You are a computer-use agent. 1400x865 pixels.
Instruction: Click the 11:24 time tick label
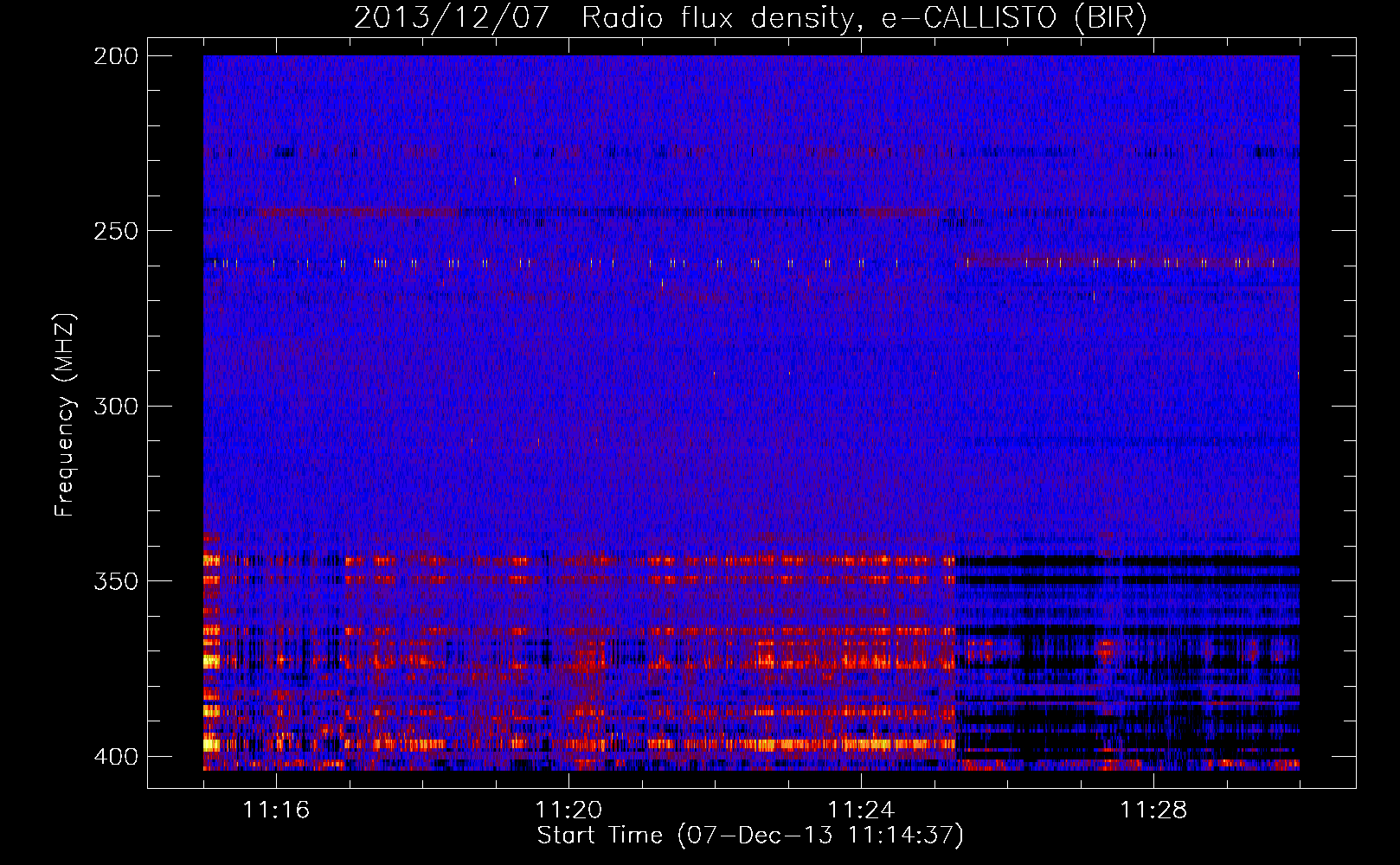point(861,811)
